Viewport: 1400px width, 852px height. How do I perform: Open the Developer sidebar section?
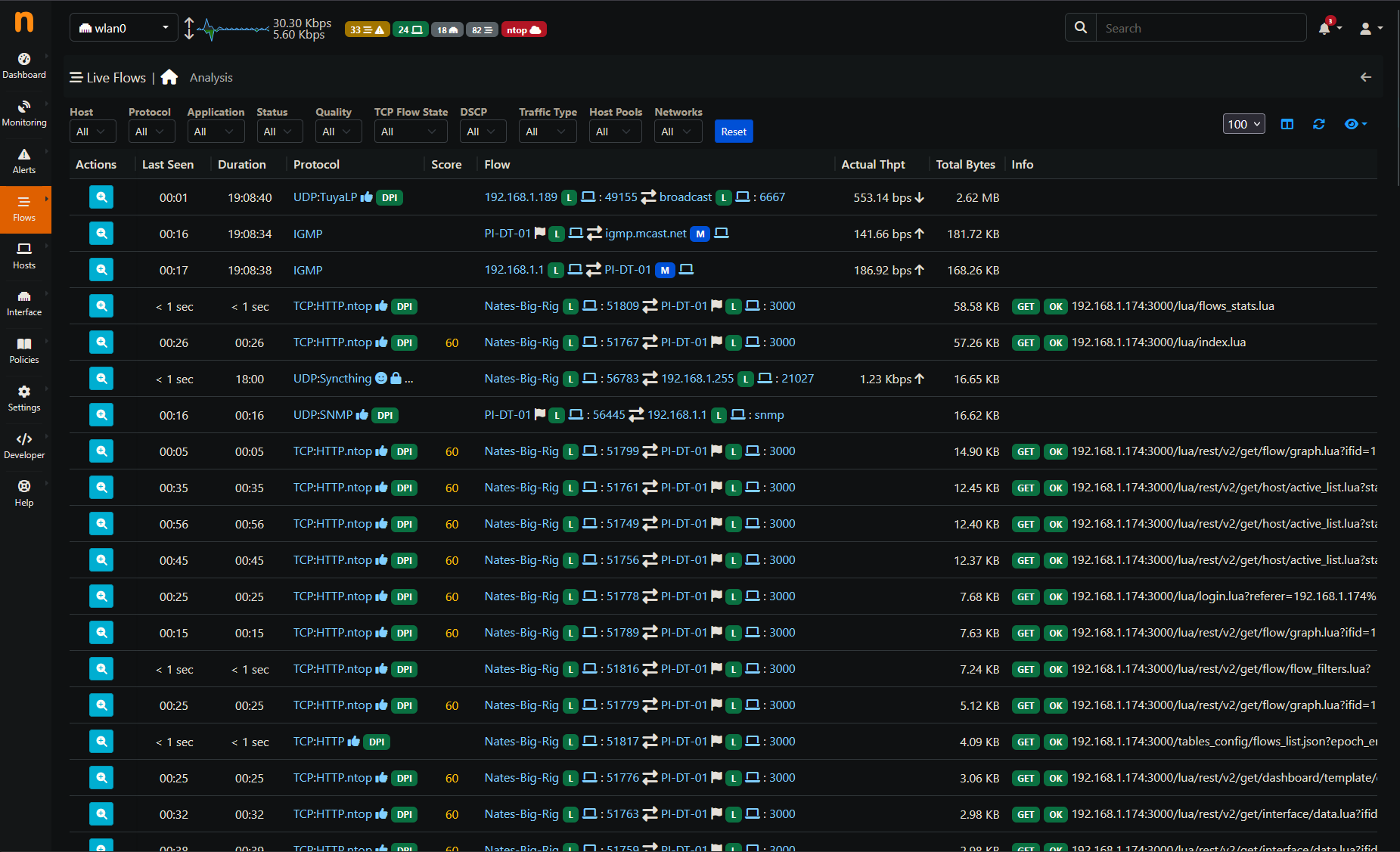[x=24, y=446]
